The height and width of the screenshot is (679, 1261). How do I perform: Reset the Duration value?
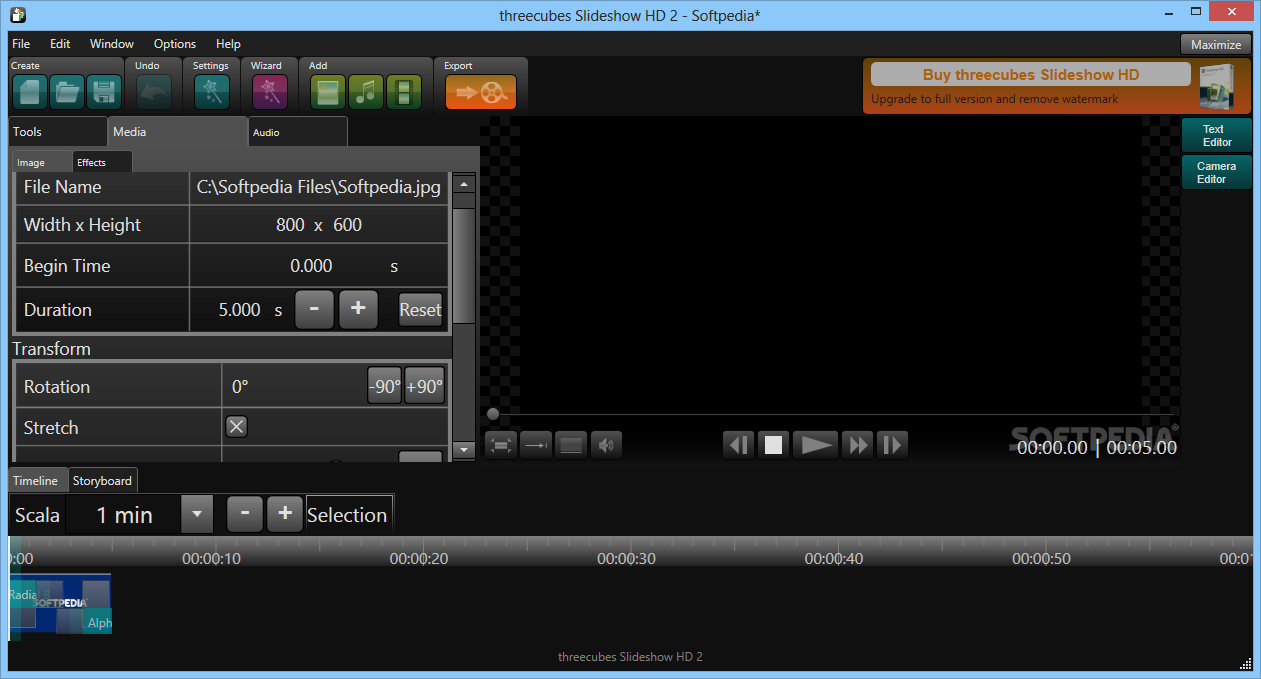click(420, 310)
